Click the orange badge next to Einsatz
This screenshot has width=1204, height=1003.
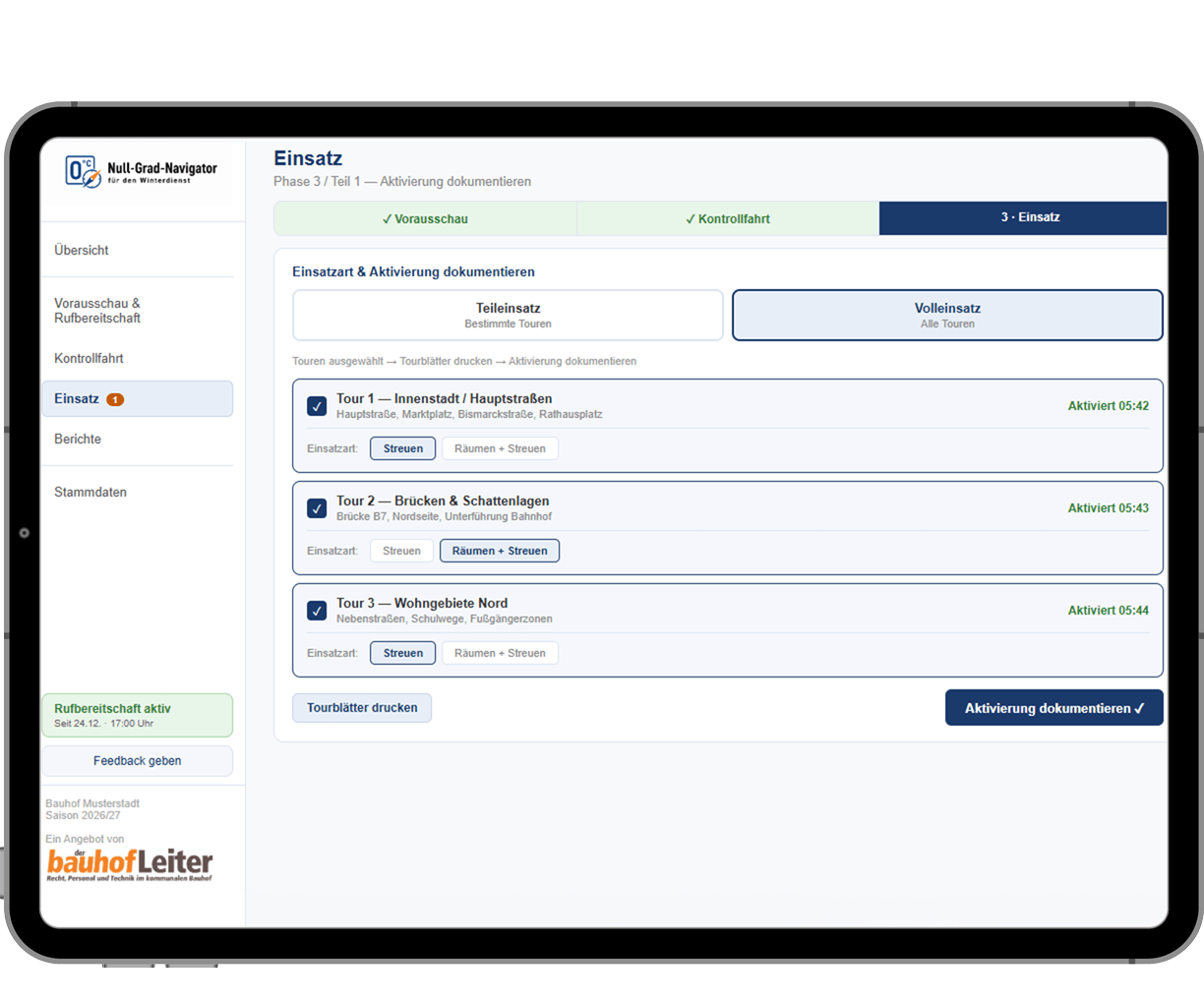point(115,399)
